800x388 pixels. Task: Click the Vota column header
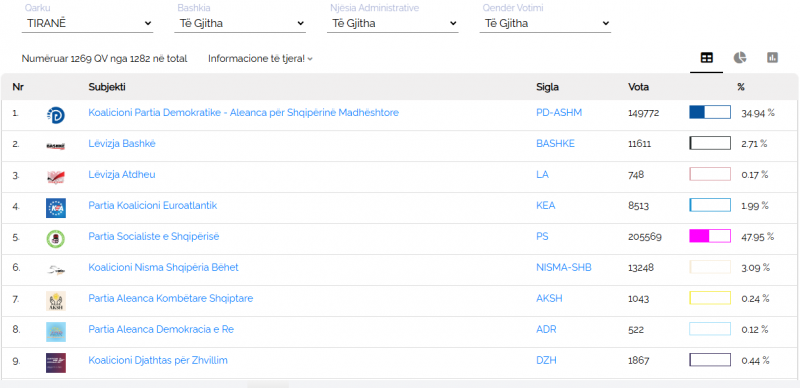pyautogui.click(x=638, y=87)
